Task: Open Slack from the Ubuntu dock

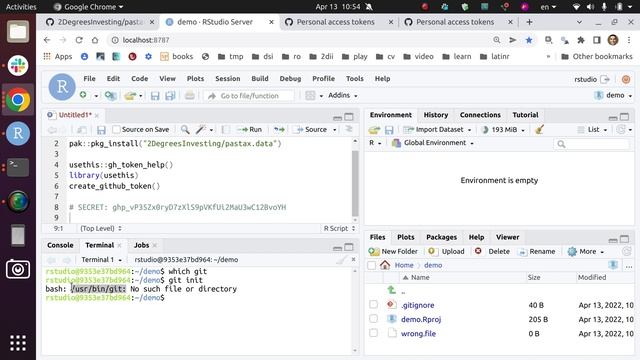Action: click(x=18, y=65)
